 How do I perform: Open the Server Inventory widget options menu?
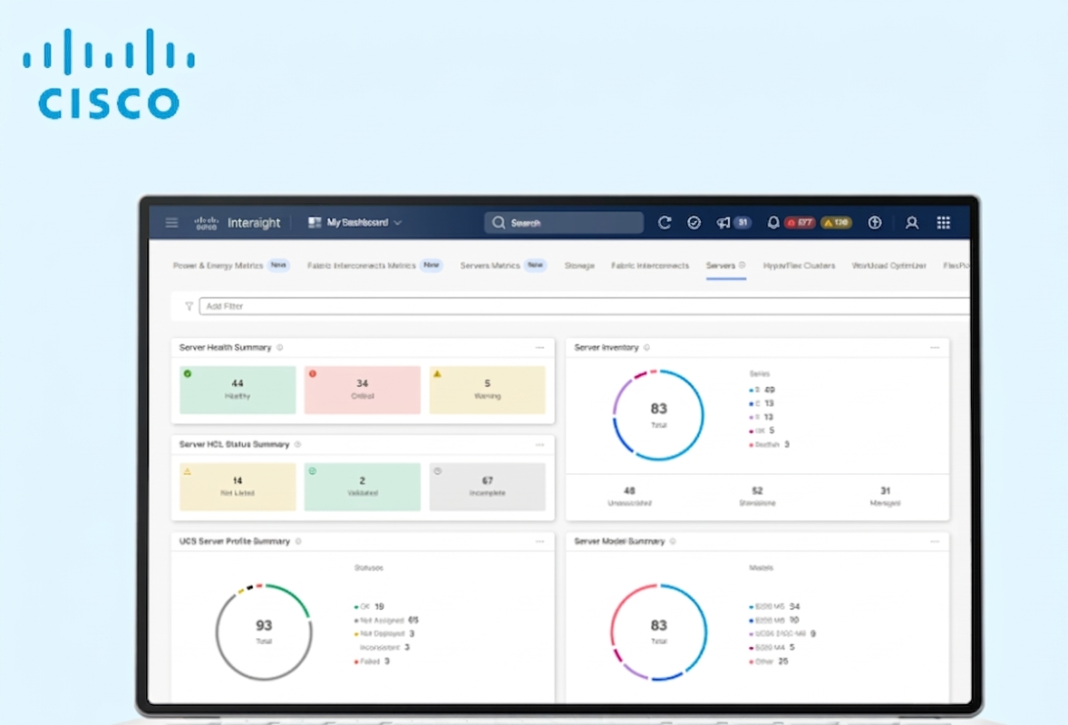coord(934,348)
